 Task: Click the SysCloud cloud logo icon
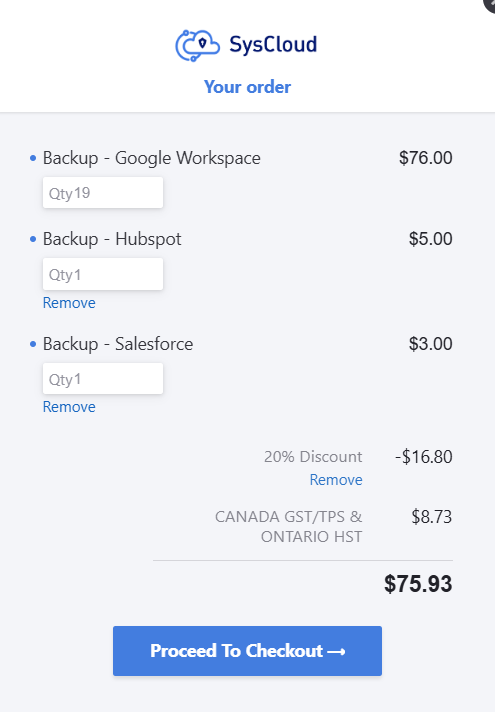click(198, 45)
